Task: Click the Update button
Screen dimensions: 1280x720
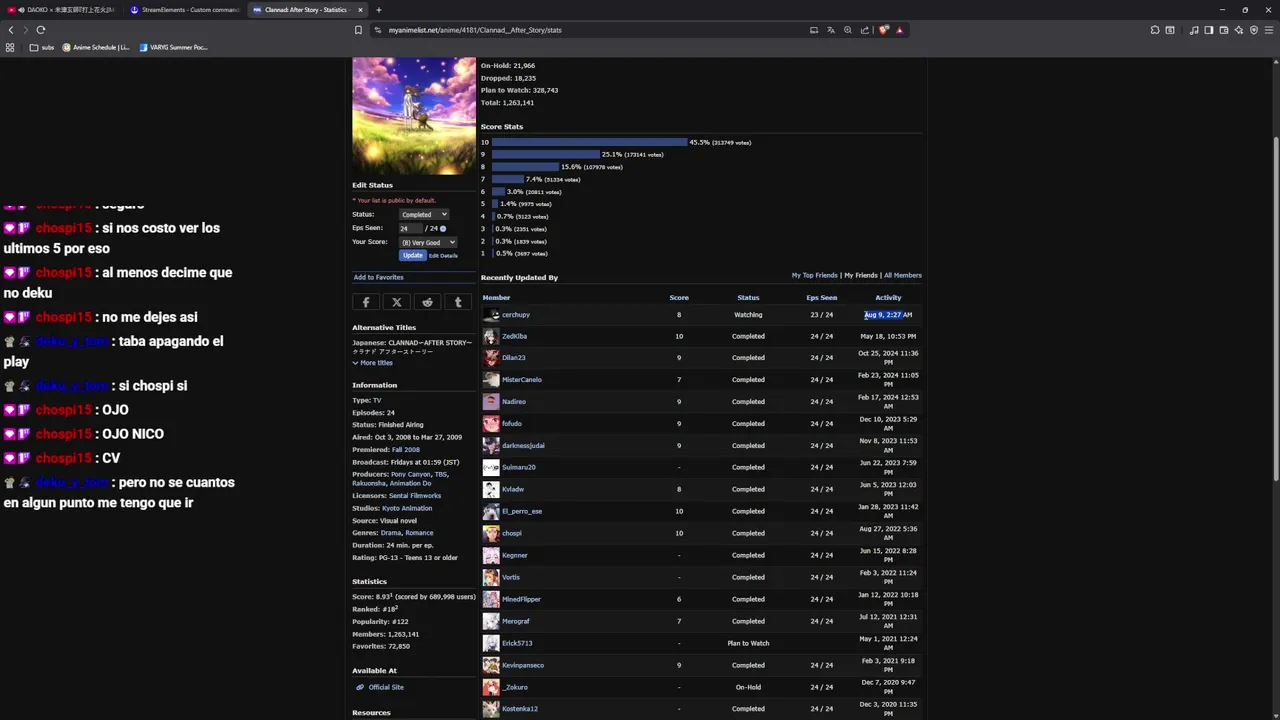Action: click(x=412, y=255)
